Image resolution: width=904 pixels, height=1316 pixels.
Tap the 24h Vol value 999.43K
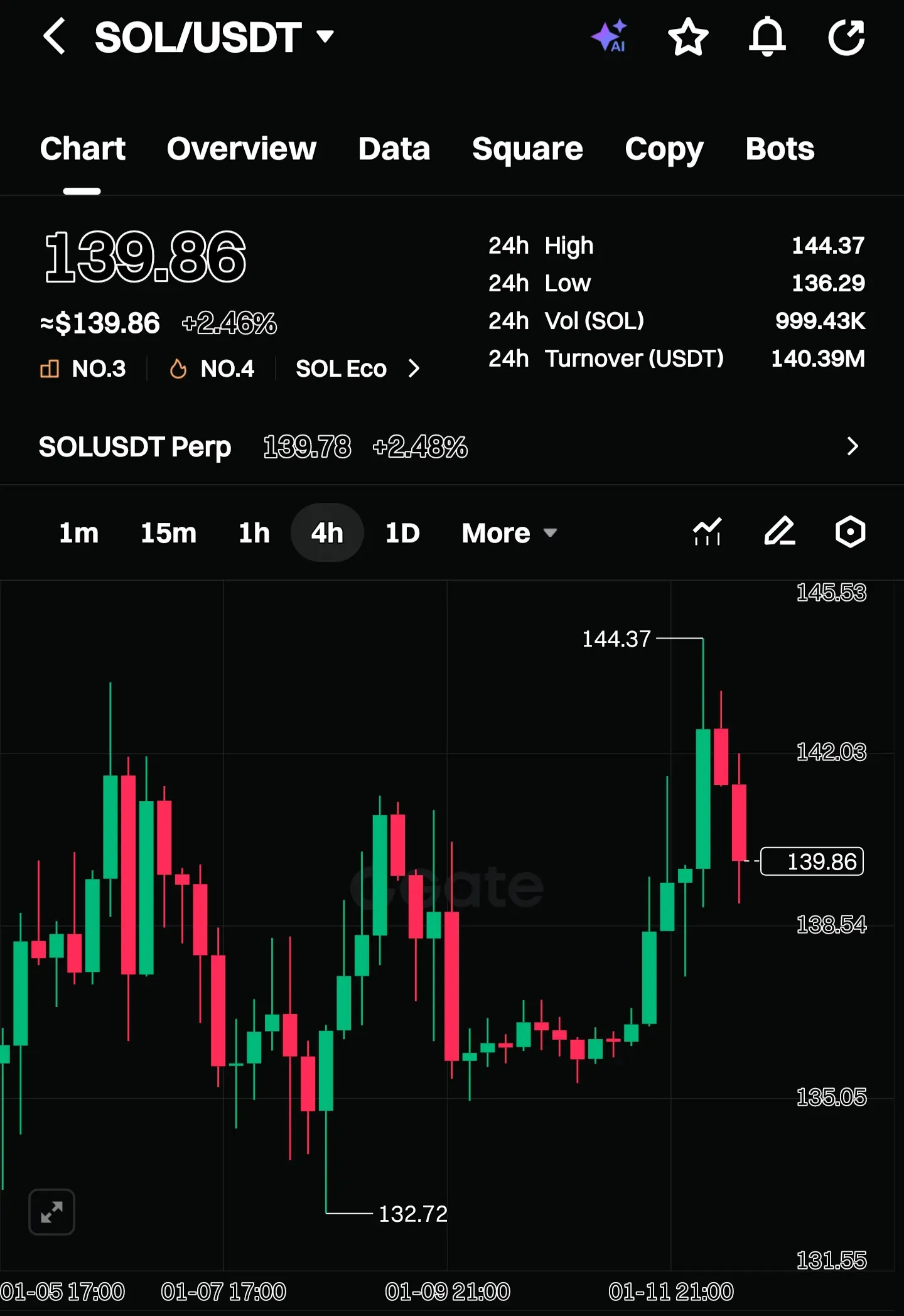820,321
